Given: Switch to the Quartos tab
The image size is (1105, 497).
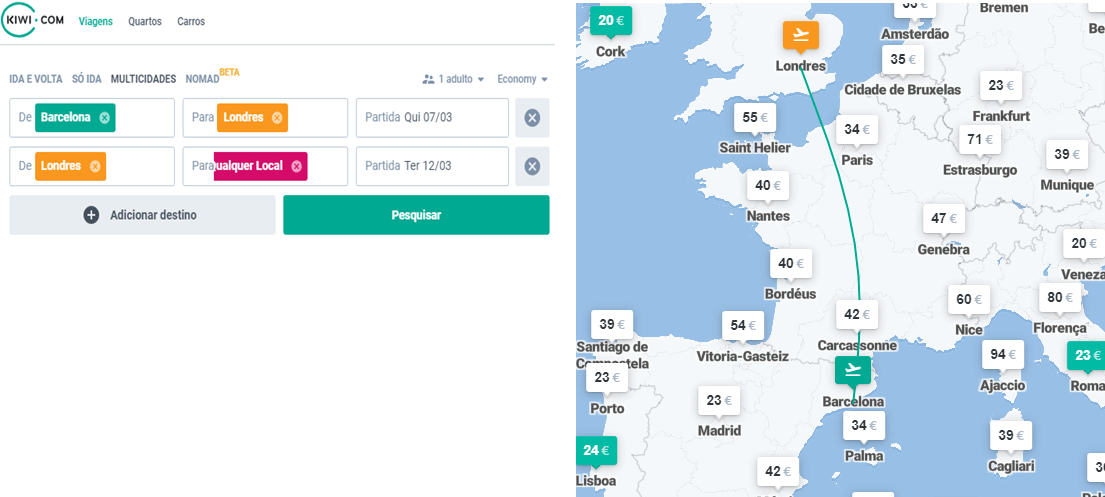Looking at the screenshot, I should pos(145,21).
